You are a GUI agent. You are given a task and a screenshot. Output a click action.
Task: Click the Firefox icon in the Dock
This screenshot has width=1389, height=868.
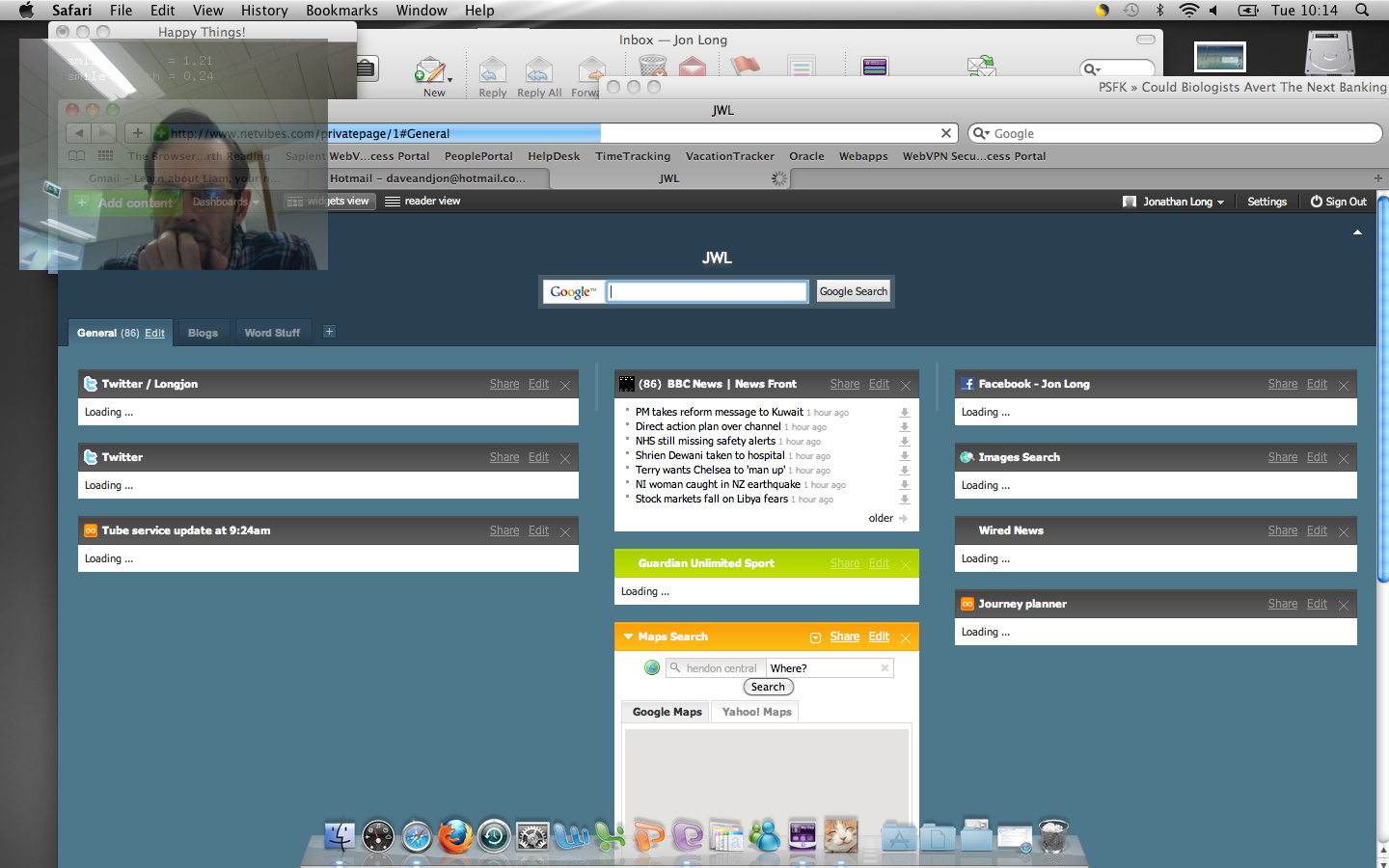455,836
